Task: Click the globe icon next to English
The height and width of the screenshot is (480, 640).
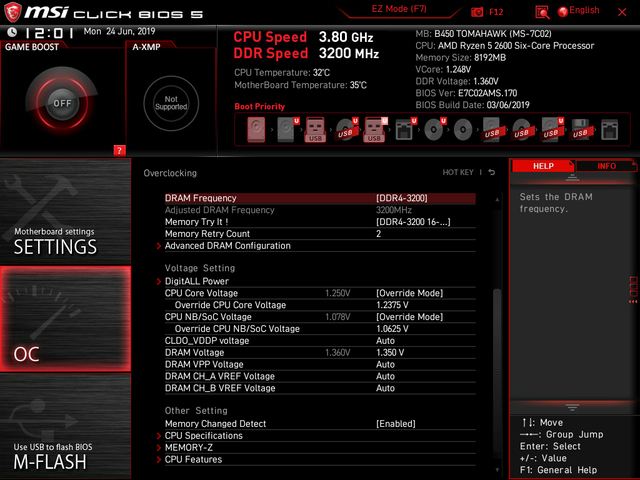Action: pos(562,12)
